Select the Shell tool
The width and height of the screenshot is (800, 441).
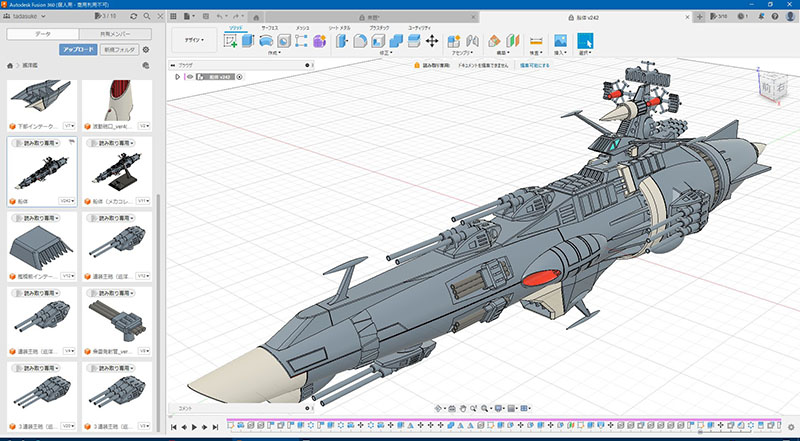378,41
